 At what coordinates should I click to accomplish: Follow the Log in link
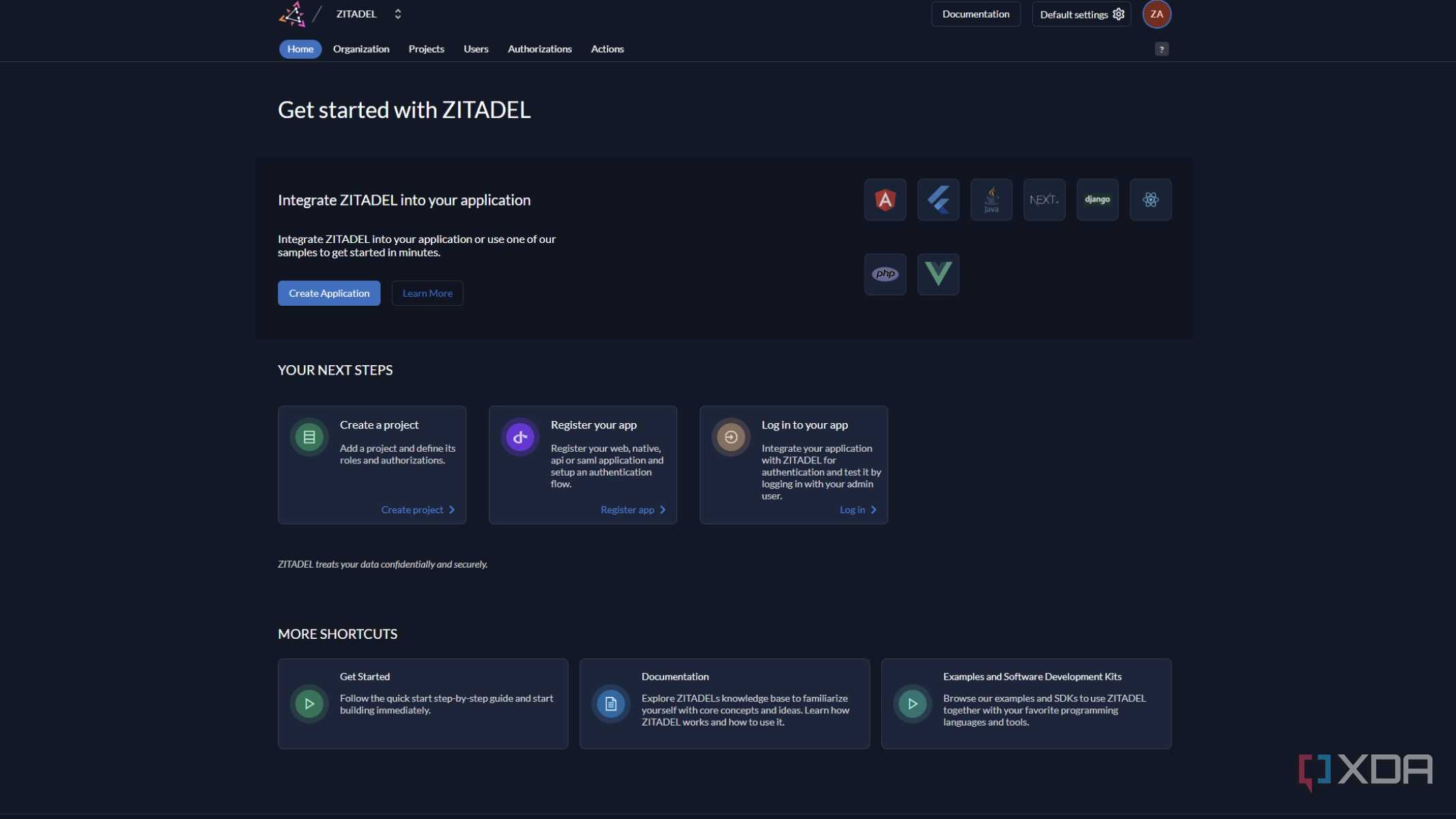click(858, 510)
